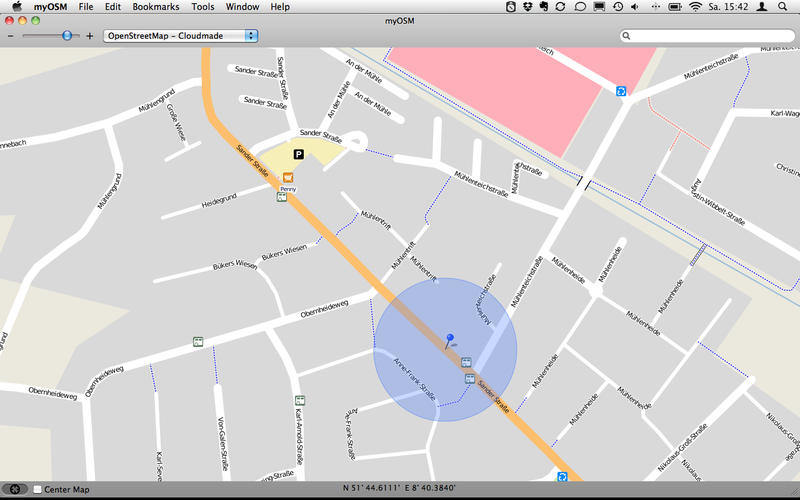Enable the Center Map checkbox
This screenshot has width=800, height=500.
(37, 489)
